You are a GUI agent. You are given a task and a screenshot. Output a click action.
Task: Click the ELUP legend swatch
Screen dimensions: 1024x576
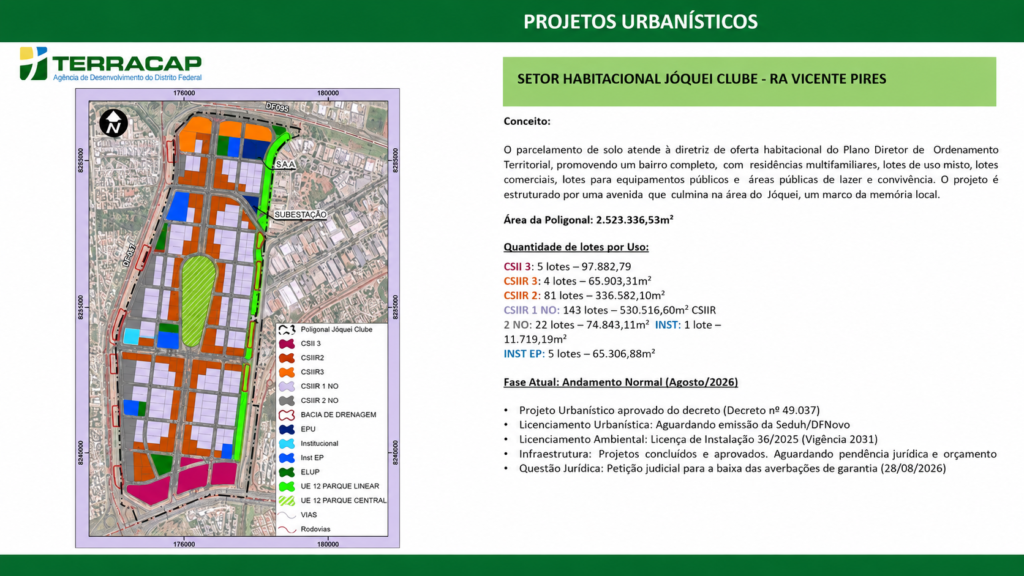287,472
